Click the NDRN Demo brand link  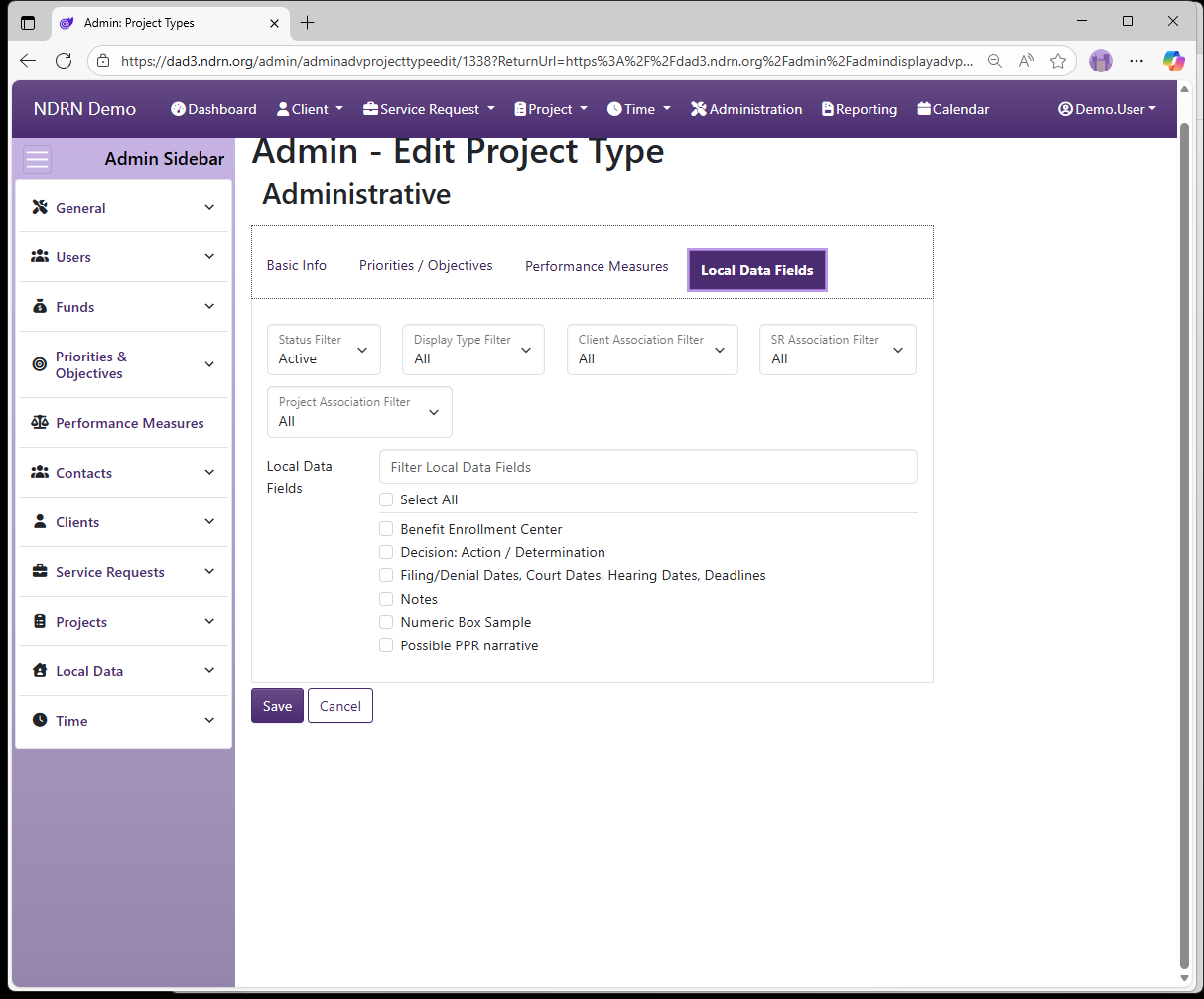pyautogui.click(x=84, y=109)
